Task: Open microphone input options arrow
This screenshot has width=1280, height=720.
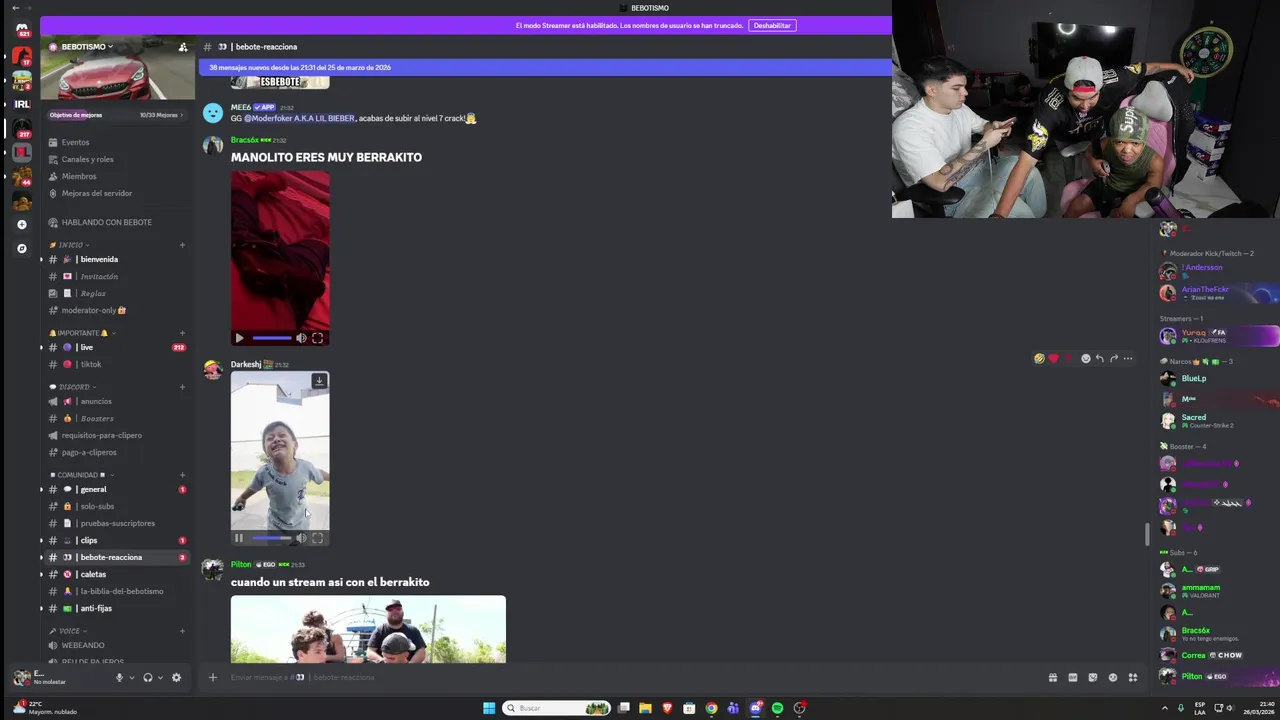Action: 131,678
